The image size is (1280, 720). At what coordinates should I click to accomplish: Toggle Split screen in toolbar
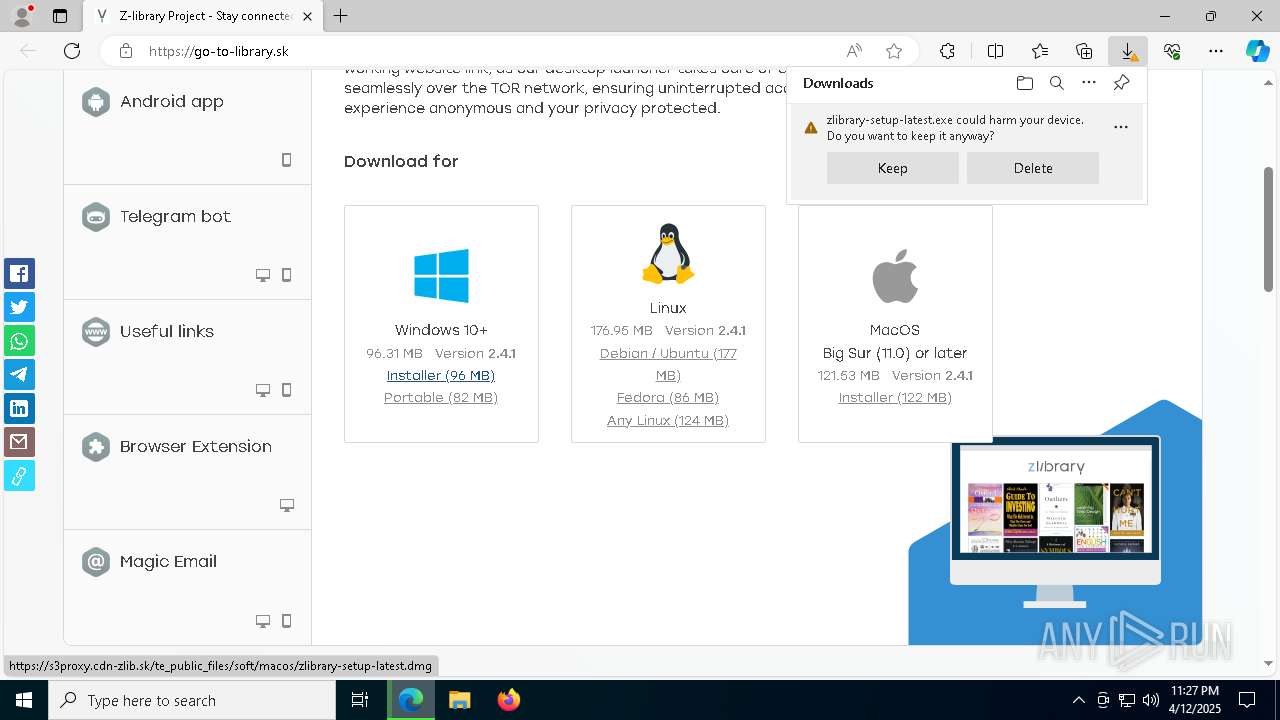tap(995, 51)
